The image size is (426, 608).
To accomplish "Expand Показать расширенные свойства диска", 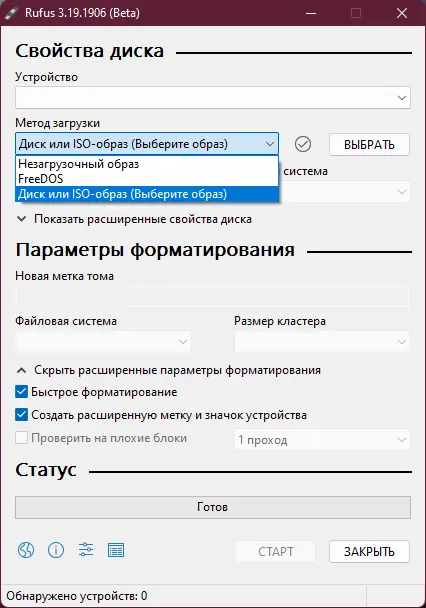I will [x=134, y=219].
